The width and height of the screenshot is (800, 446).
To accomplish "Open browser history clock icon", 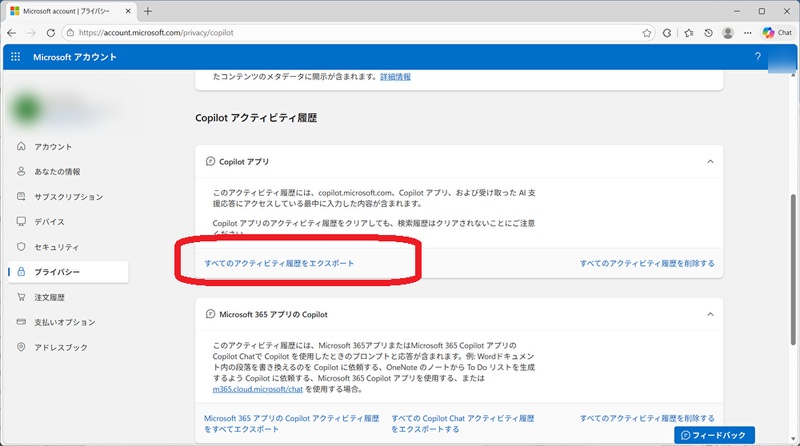I will pyautogui.click(x=708, y=33).
